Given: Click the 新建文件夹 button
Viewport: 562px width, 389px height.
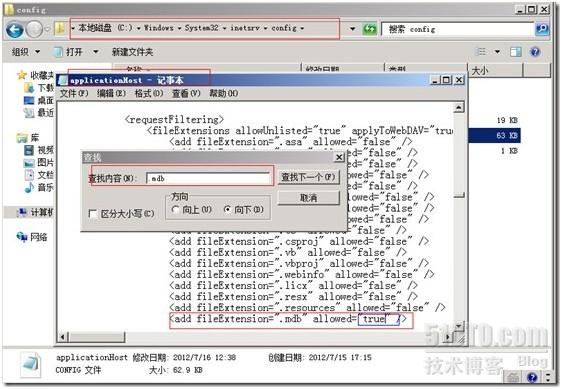Looking at the screenshot, I should [x=132, y=52].
